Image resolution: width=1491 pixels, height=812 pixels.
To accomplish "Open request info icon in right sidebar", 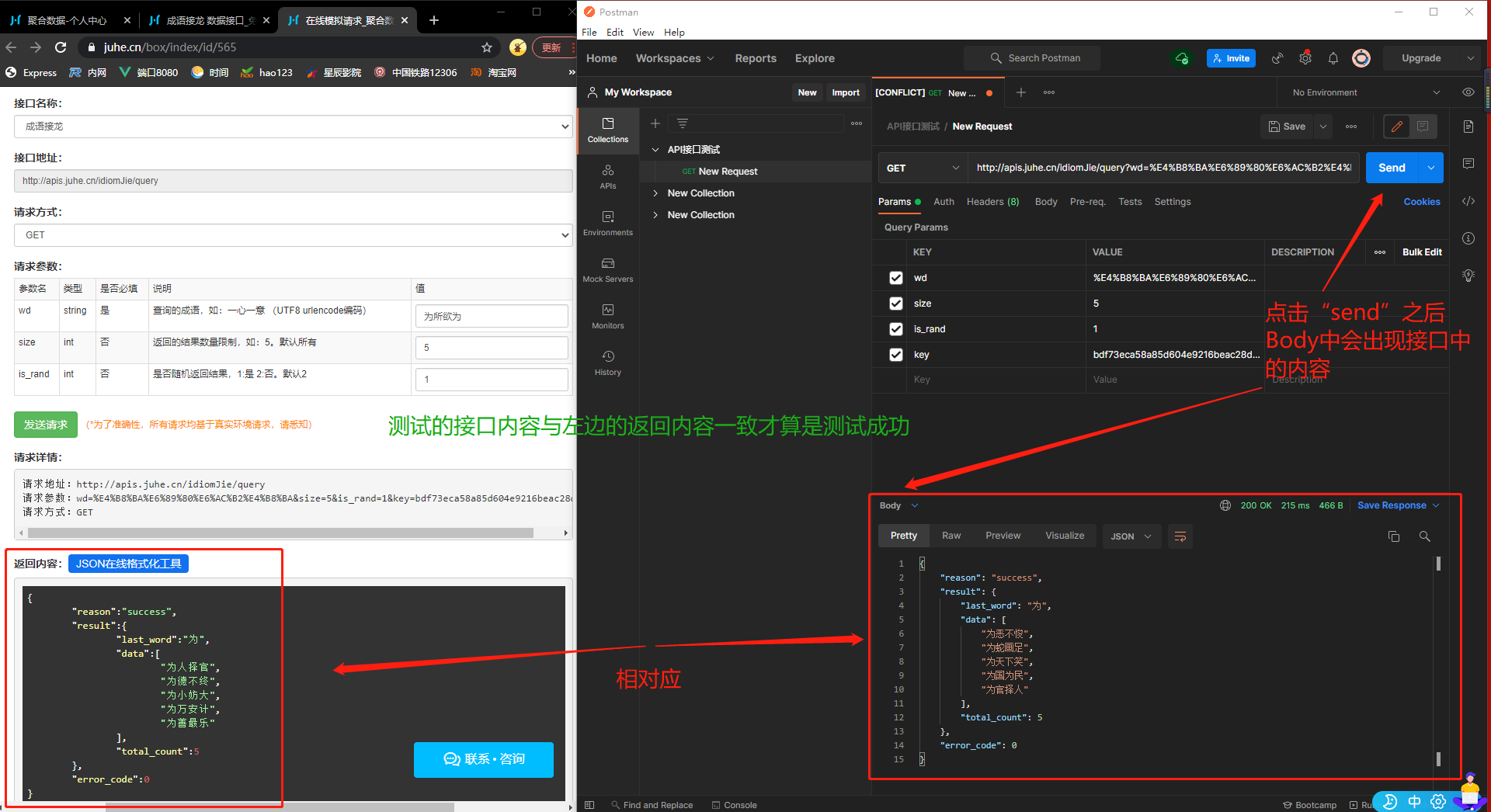I will 1468,238.
